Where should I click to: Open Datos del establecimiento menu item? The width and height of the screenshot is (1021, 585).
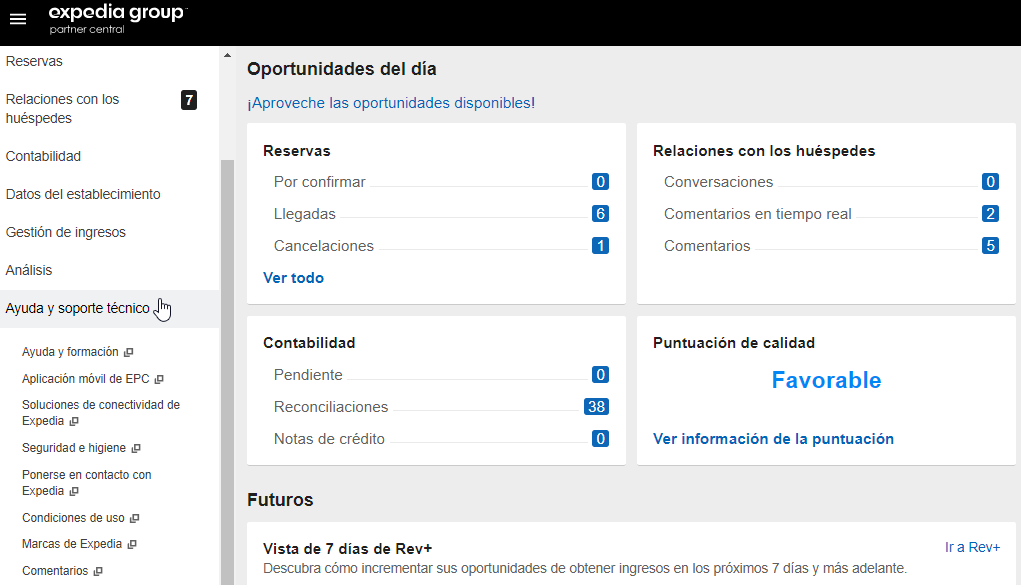coord(83,195)
